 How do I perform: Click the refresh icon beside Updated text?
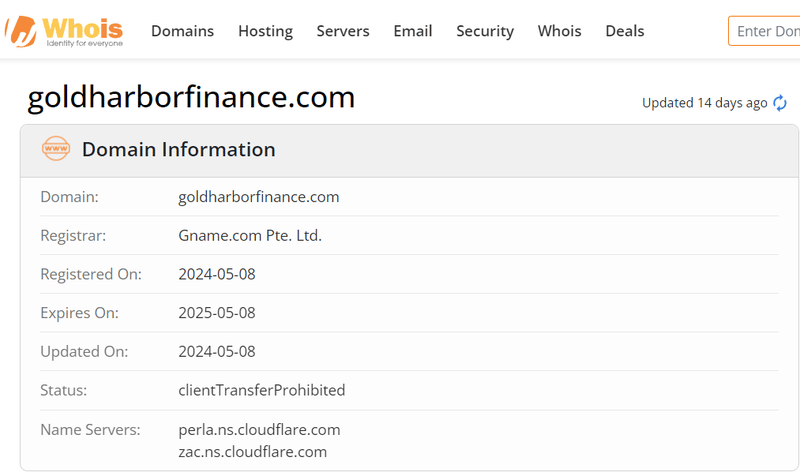point(780,103)
